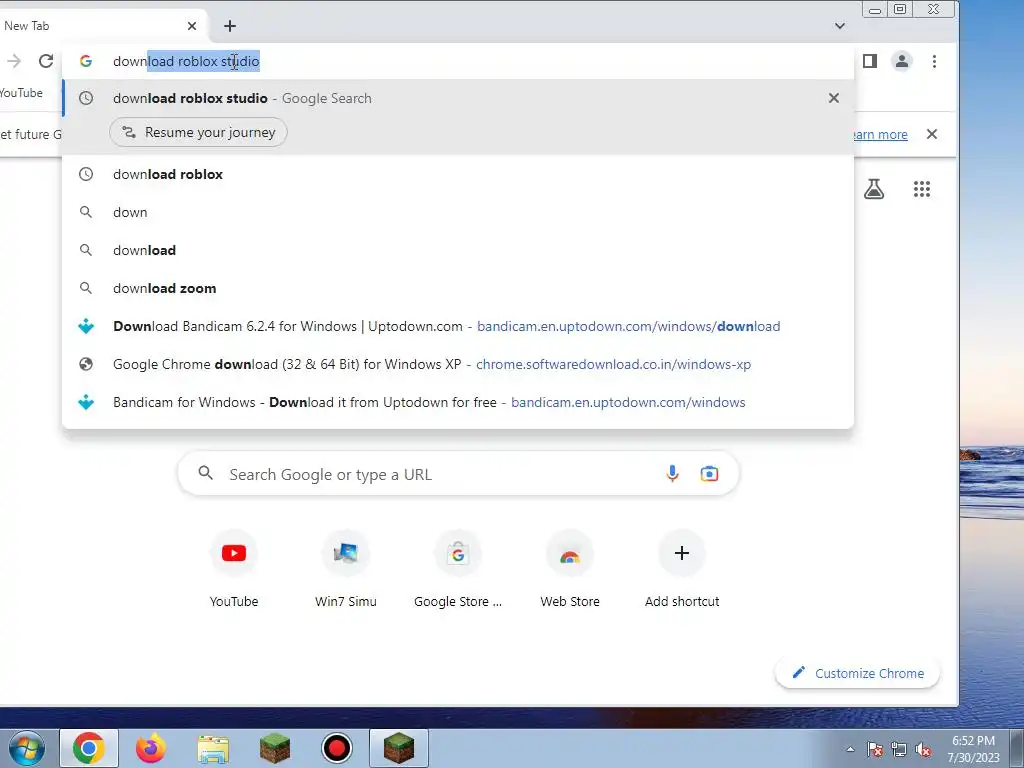Click Resume your journey chip
This screenshot has height=768, width=1024.
[x=199, y=133]
